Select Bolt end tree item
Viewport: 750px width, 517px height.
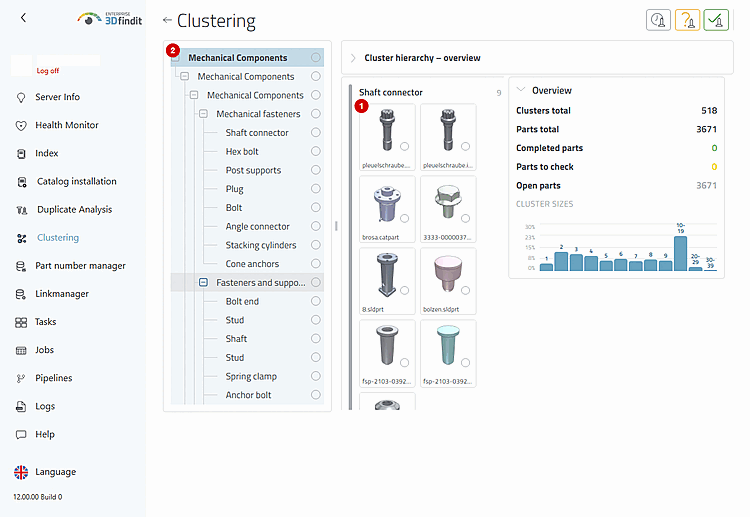tap(242, 301)
